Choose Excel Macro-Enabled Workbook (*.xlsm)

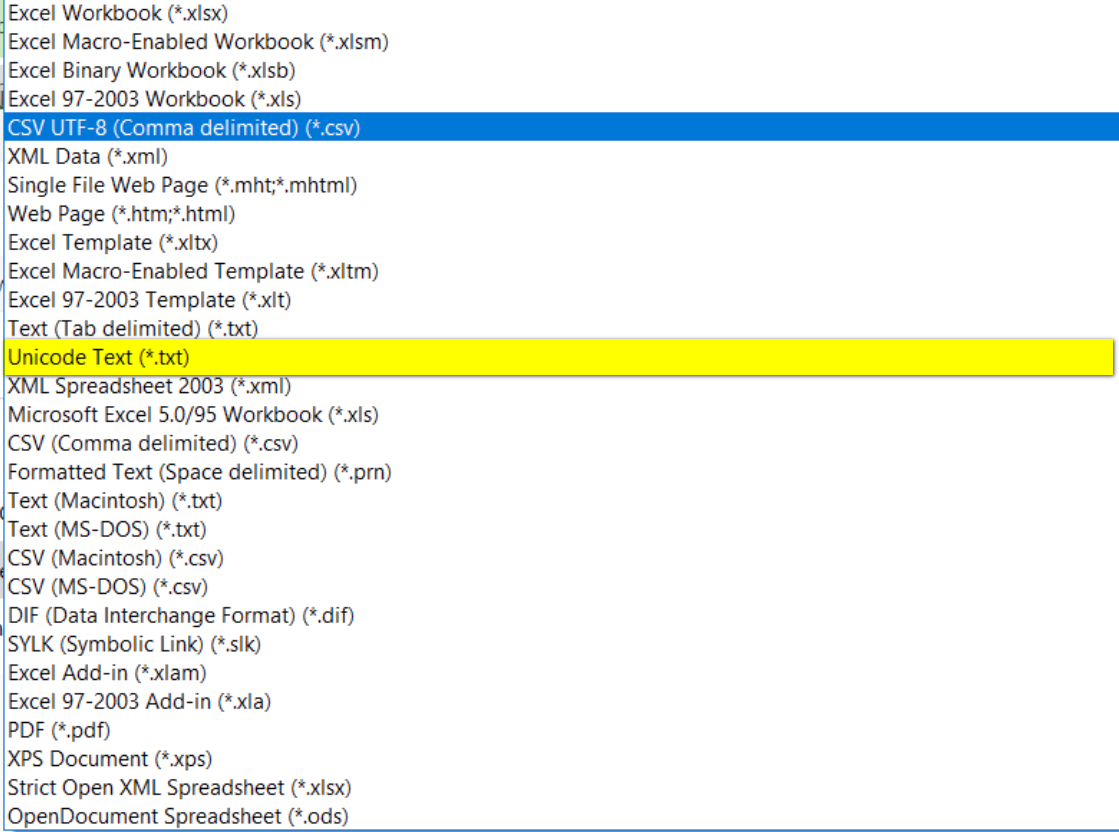pyautogui.click(x=561, y=42)
